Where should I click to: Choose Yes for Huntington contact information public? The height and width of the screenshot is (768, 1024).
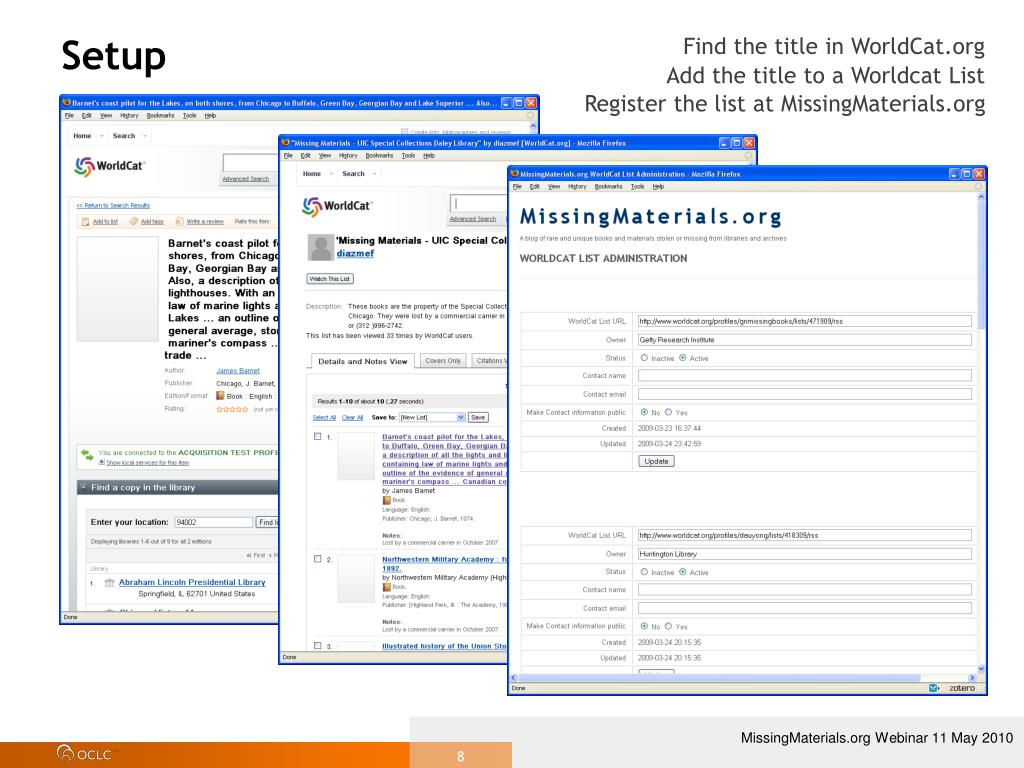click(x=668, y=626)
